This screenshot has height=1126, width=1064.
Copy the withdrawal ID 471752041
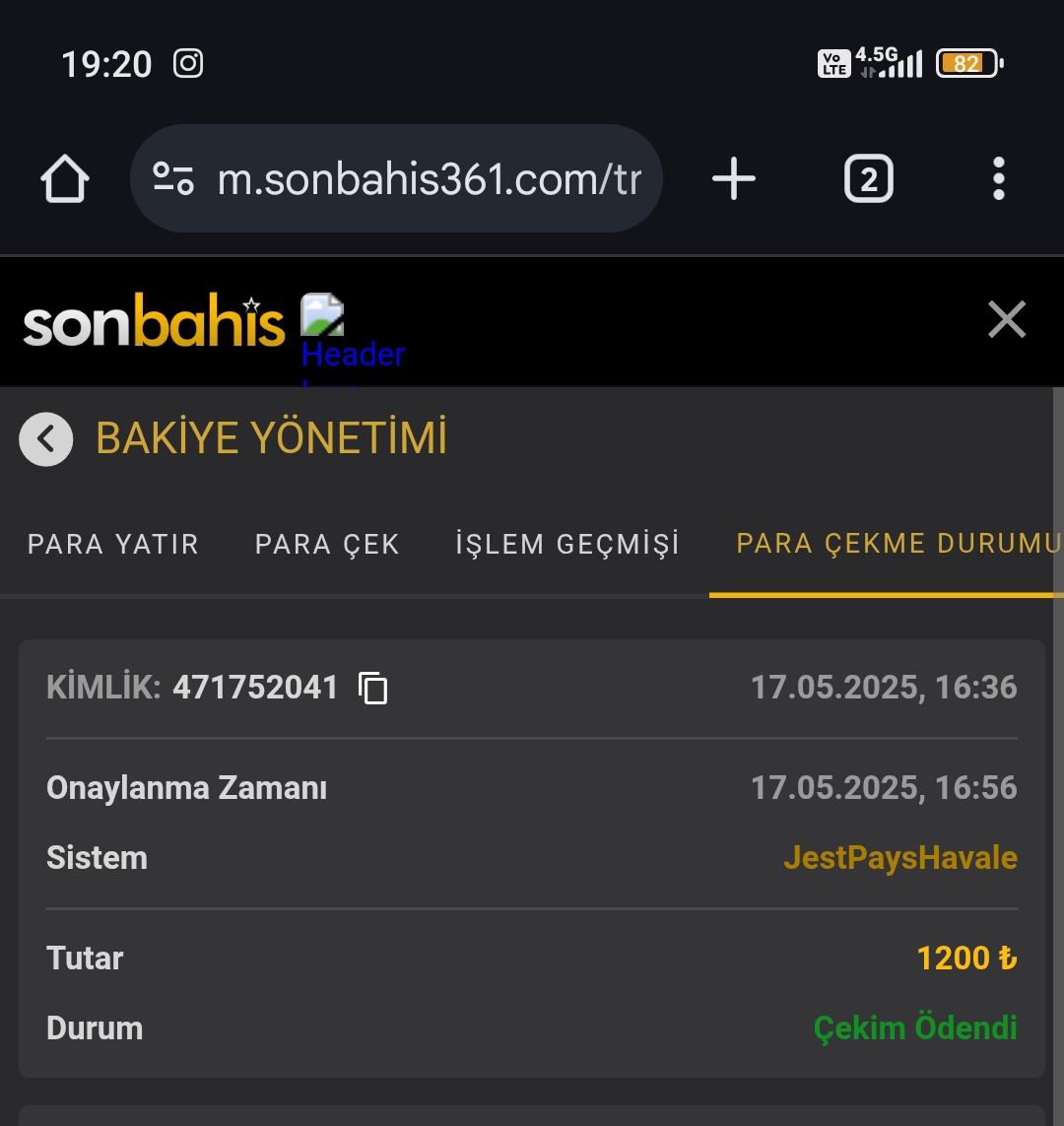pos(372,688)
